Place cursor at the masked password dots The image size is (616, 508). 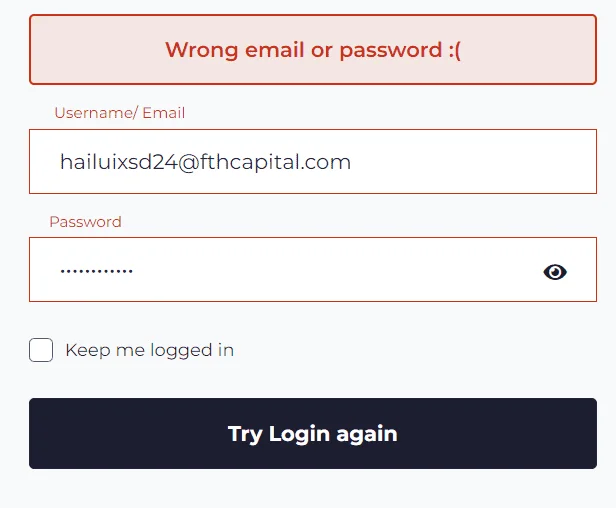(96, 271)
